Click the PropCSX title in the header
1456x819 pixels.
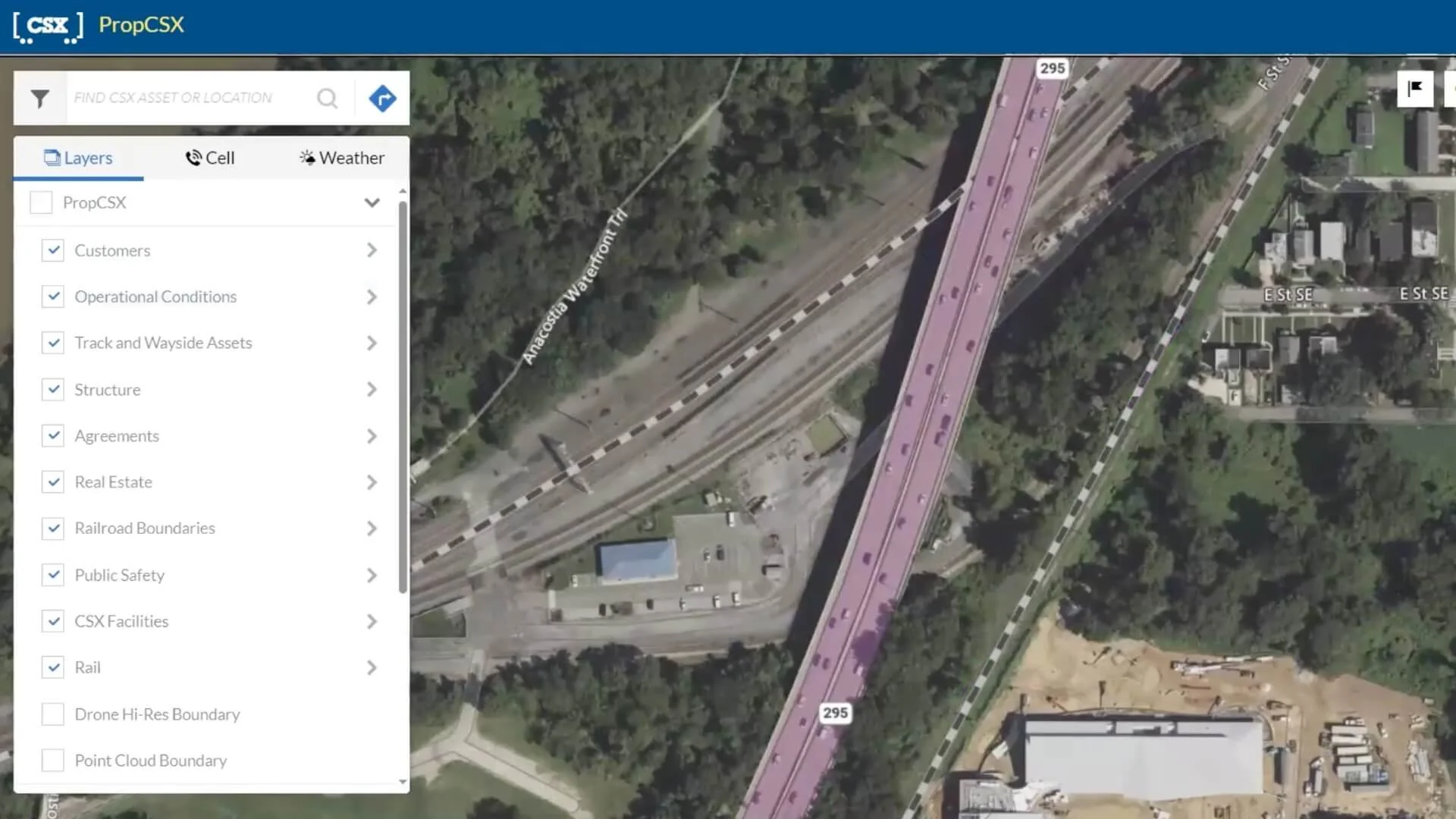point(142,25)
